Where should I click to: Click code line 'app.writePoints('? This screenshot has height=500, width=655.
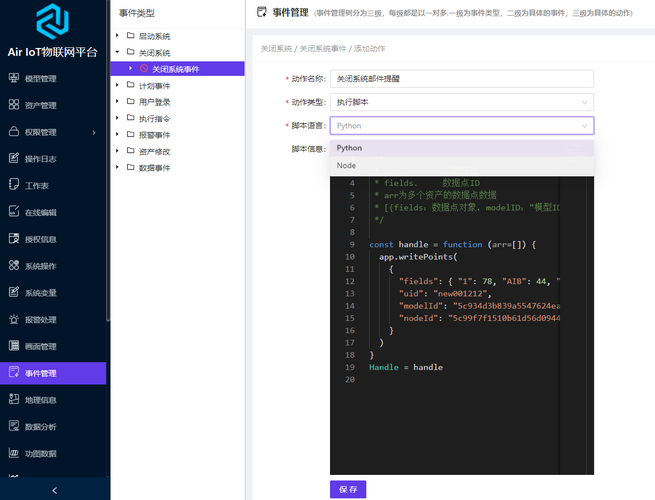pos(418,257)
